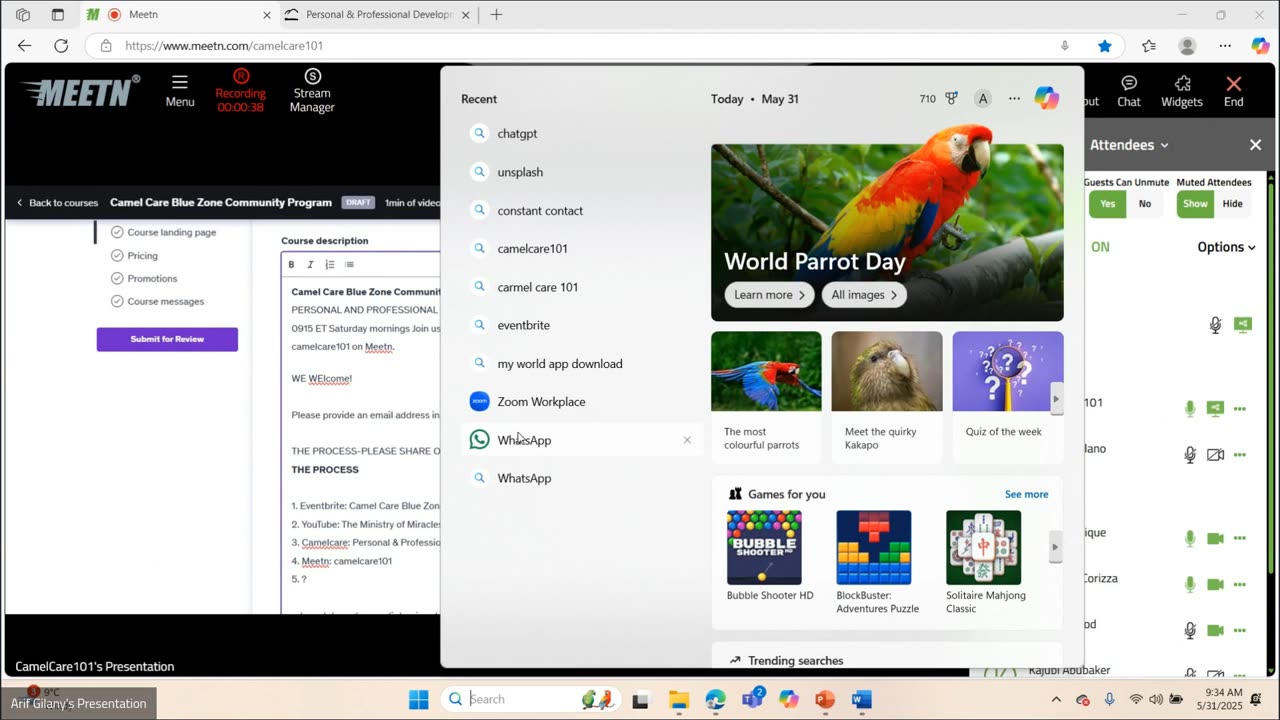End the Meetn meeting

pos(1234,90)
